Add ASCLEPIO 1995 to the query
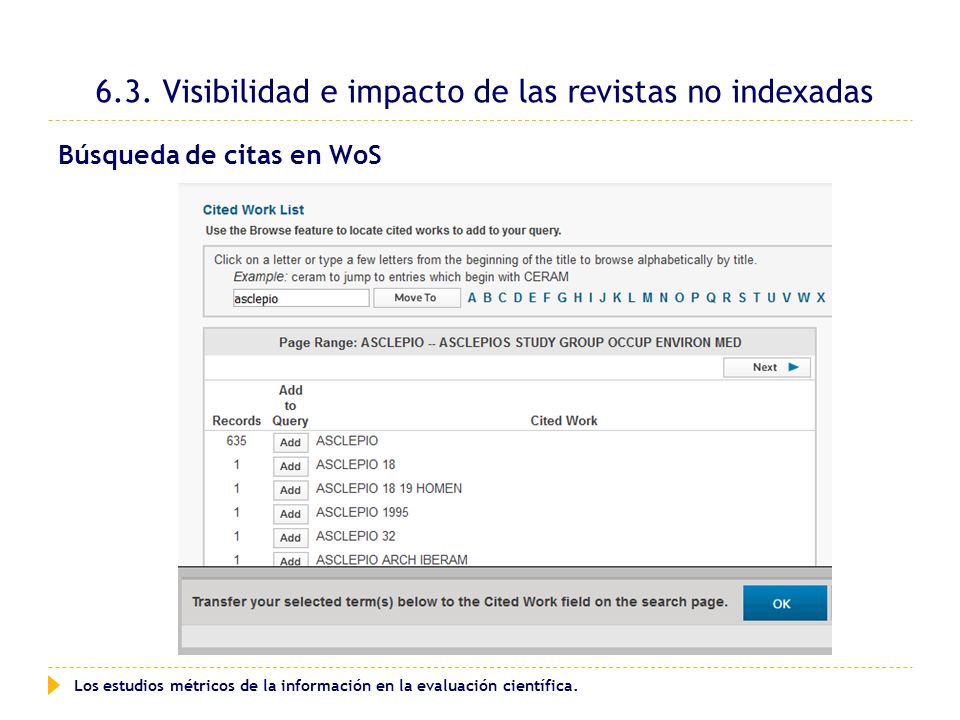 point(290,514)
